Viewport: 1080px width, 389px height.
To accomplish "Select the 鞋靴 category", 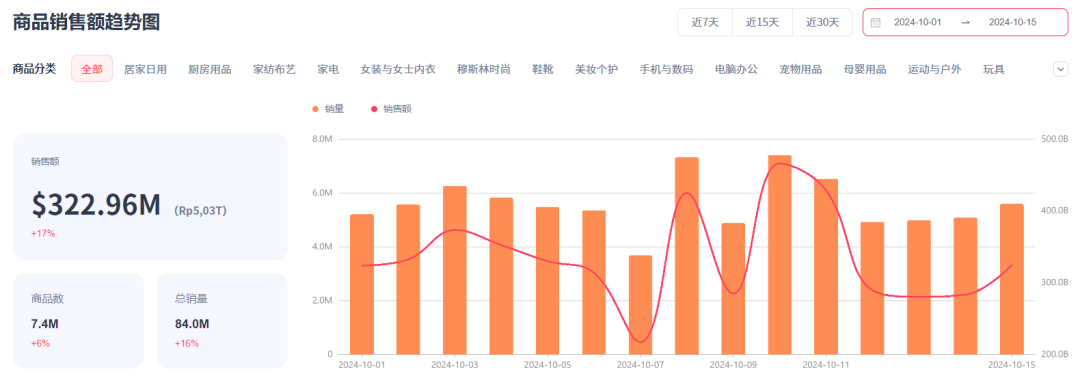I will [x=543, y=69].
